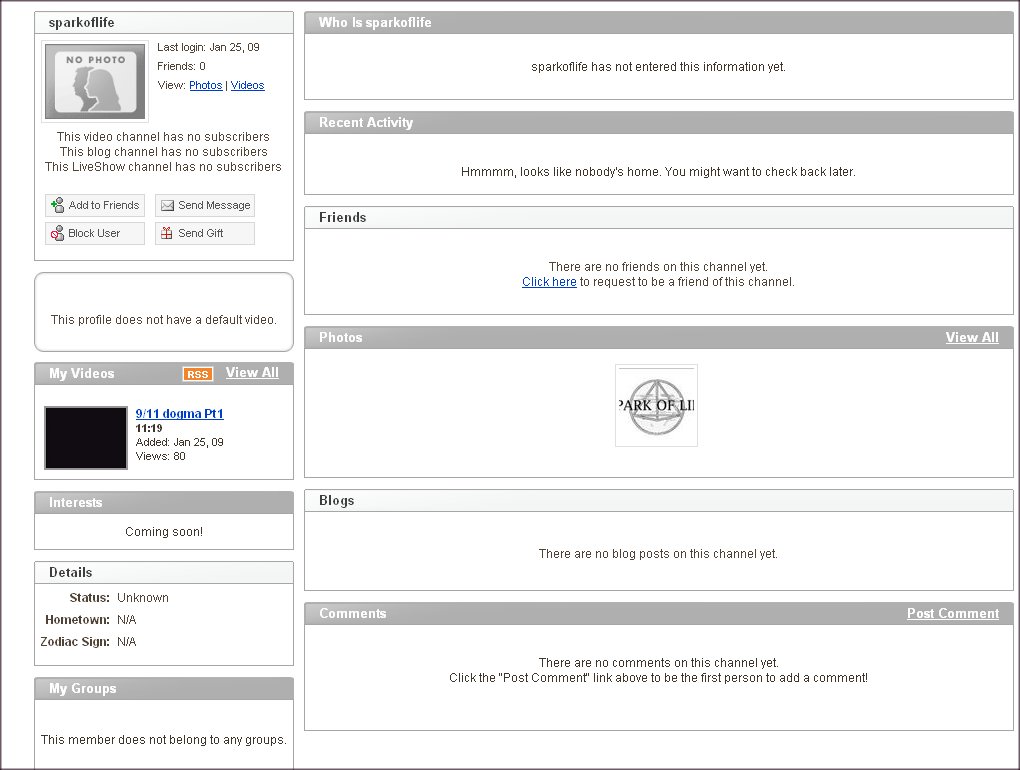Click 'There are no blog posts' message
The image size is (1020, 770).
pos(658,553)
